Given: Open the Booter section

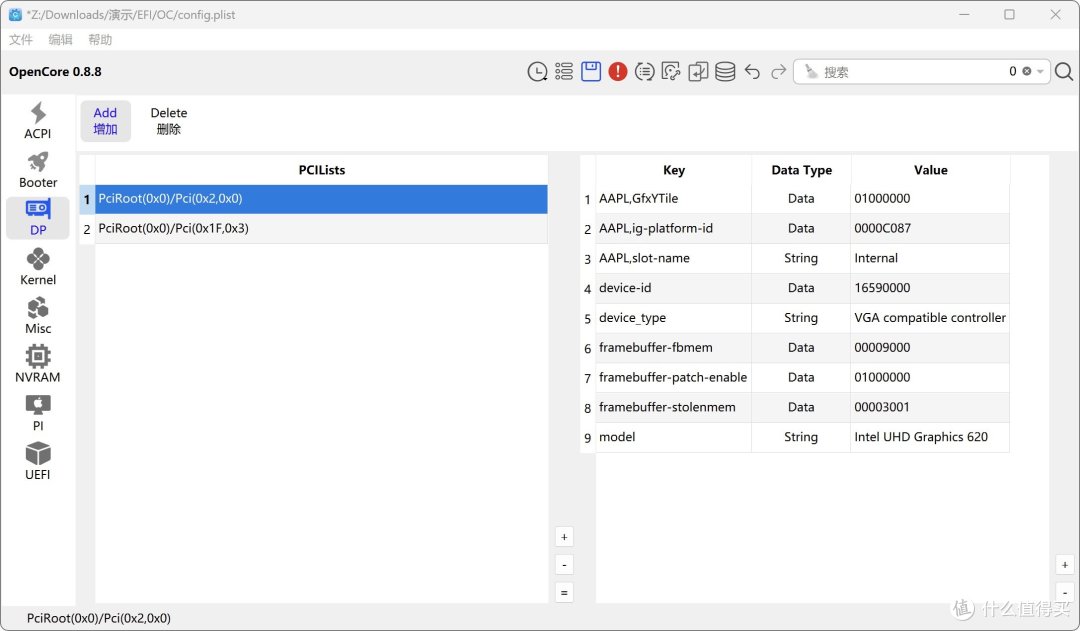Looking at the screenshot, I should (38, 169).
